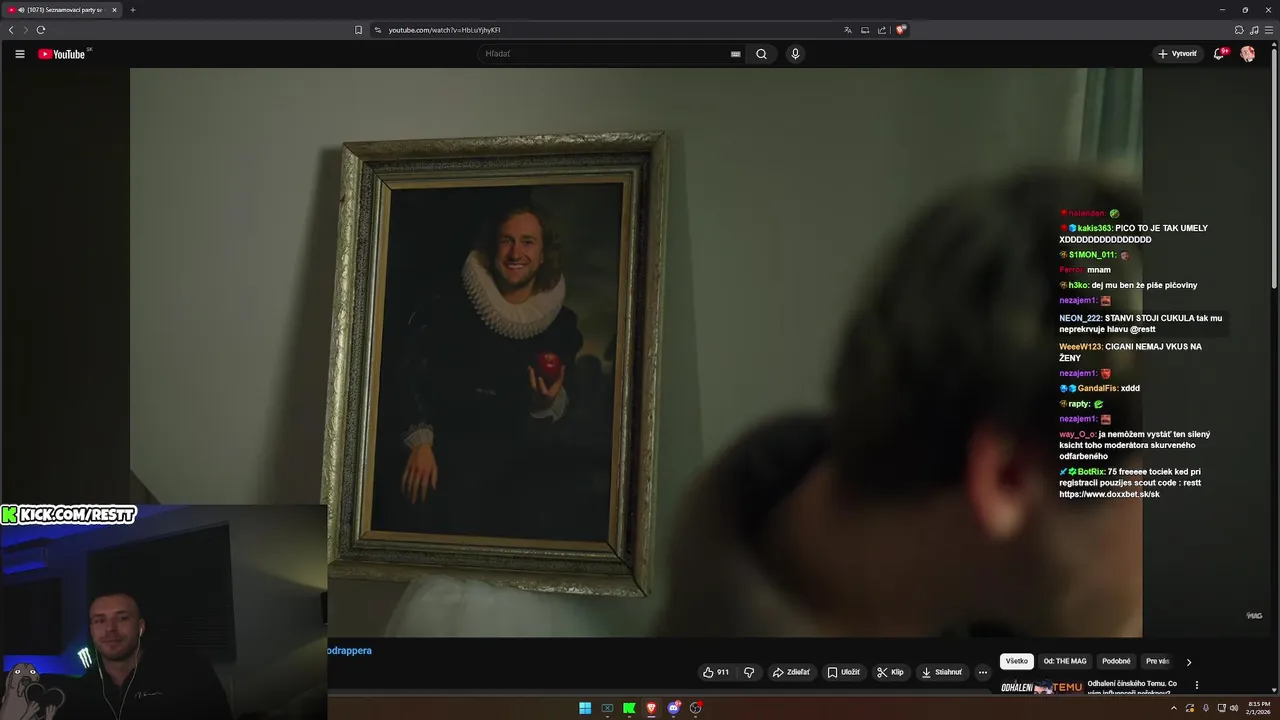
Task: Open the on-screen keyboard in the search box
Action: pos(736,54)
